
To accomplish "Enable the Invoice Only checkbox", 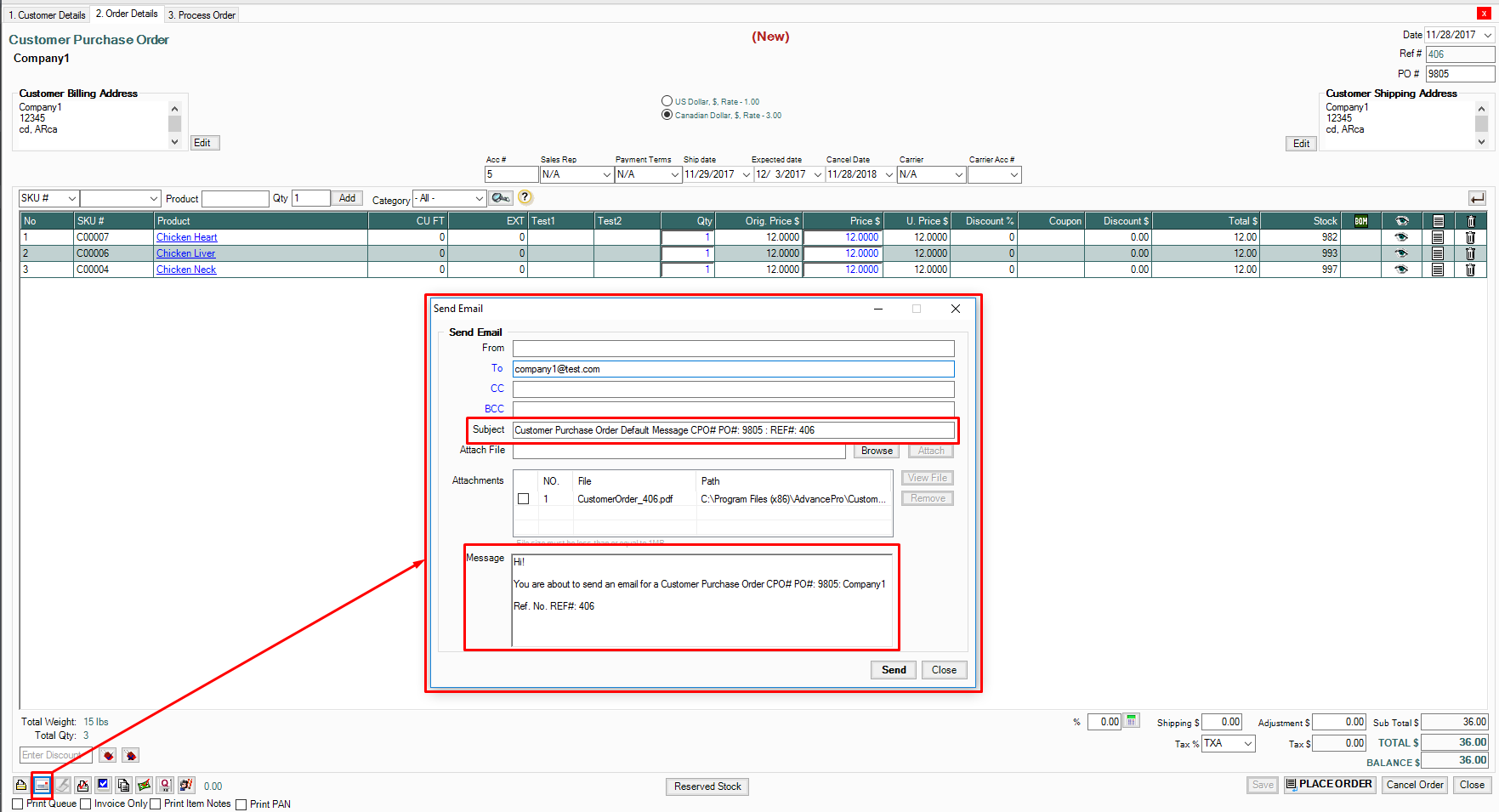I will (86, 803).
